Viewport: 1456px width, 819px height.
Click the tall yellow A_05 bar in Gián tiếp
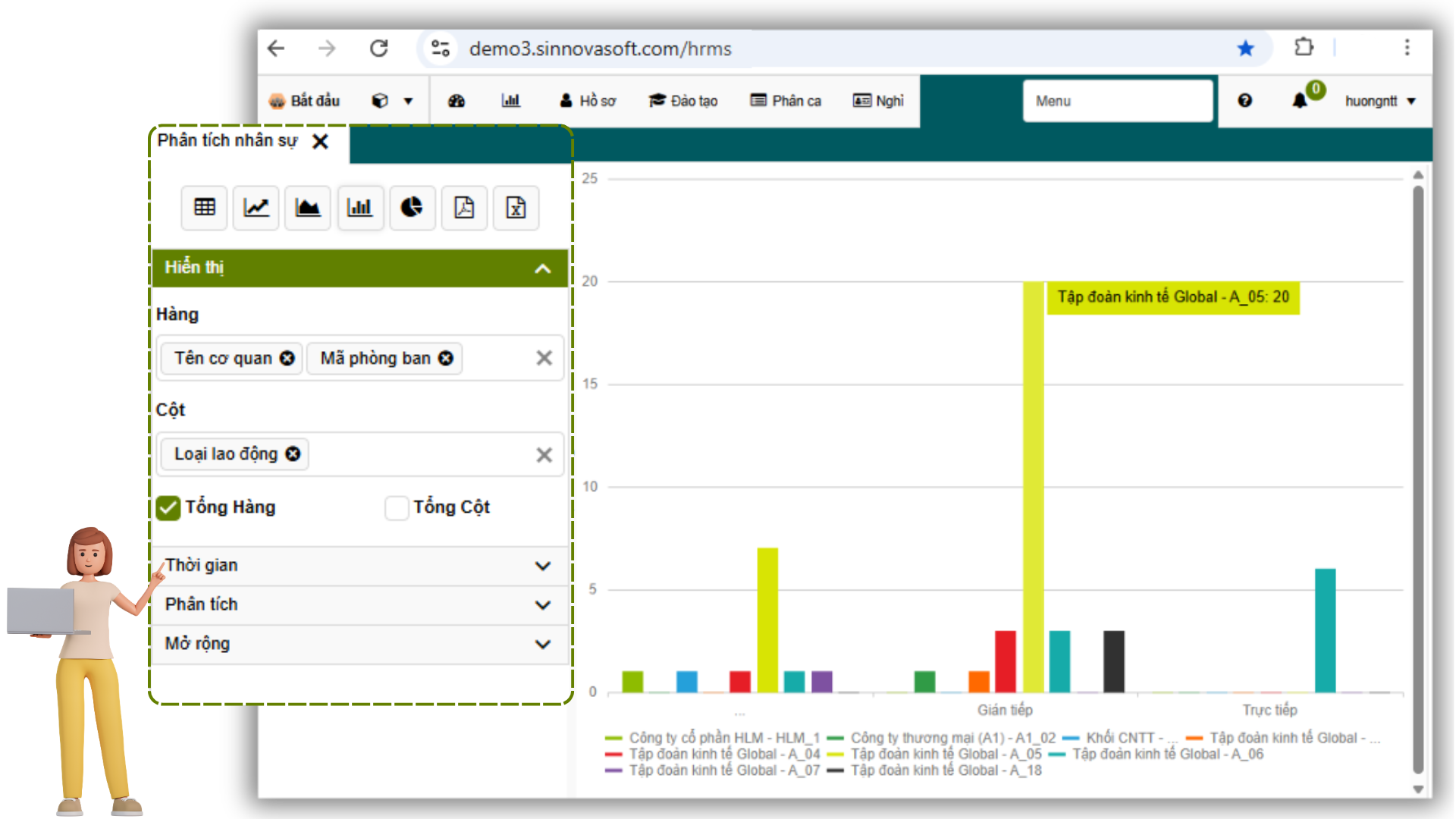pos(1033,487)
